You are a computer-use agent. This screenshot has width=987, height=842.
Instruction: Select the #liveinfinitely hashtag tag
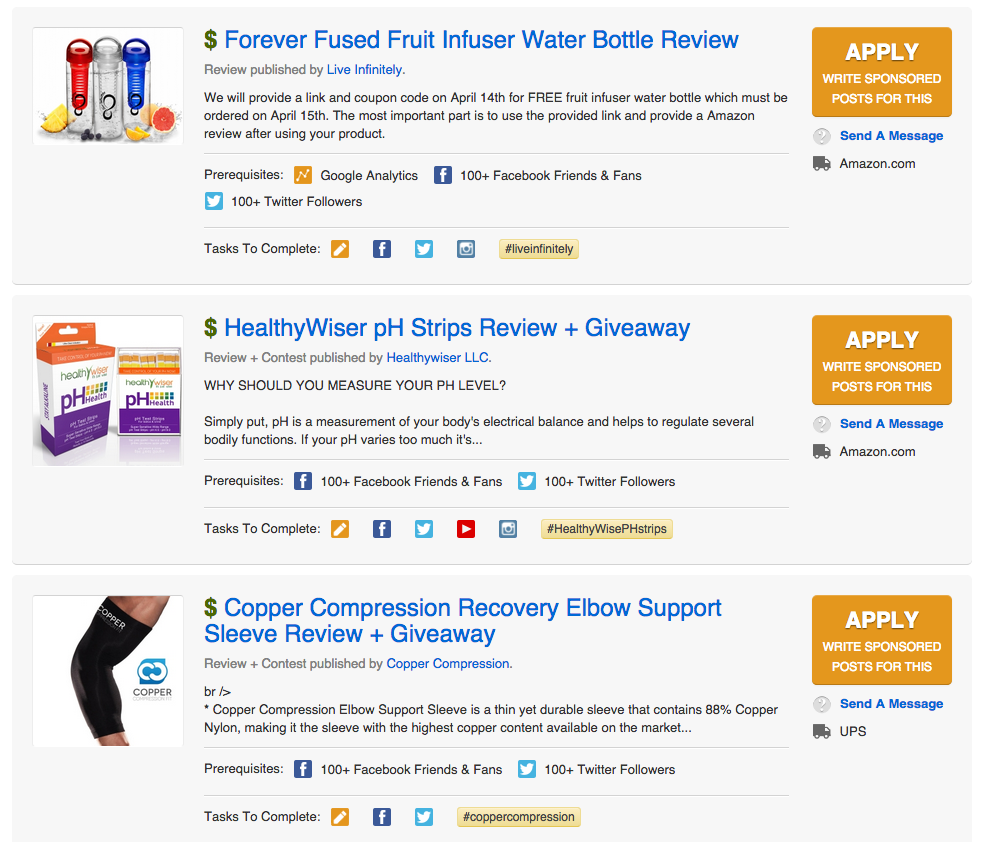click(x=539, y=249)
